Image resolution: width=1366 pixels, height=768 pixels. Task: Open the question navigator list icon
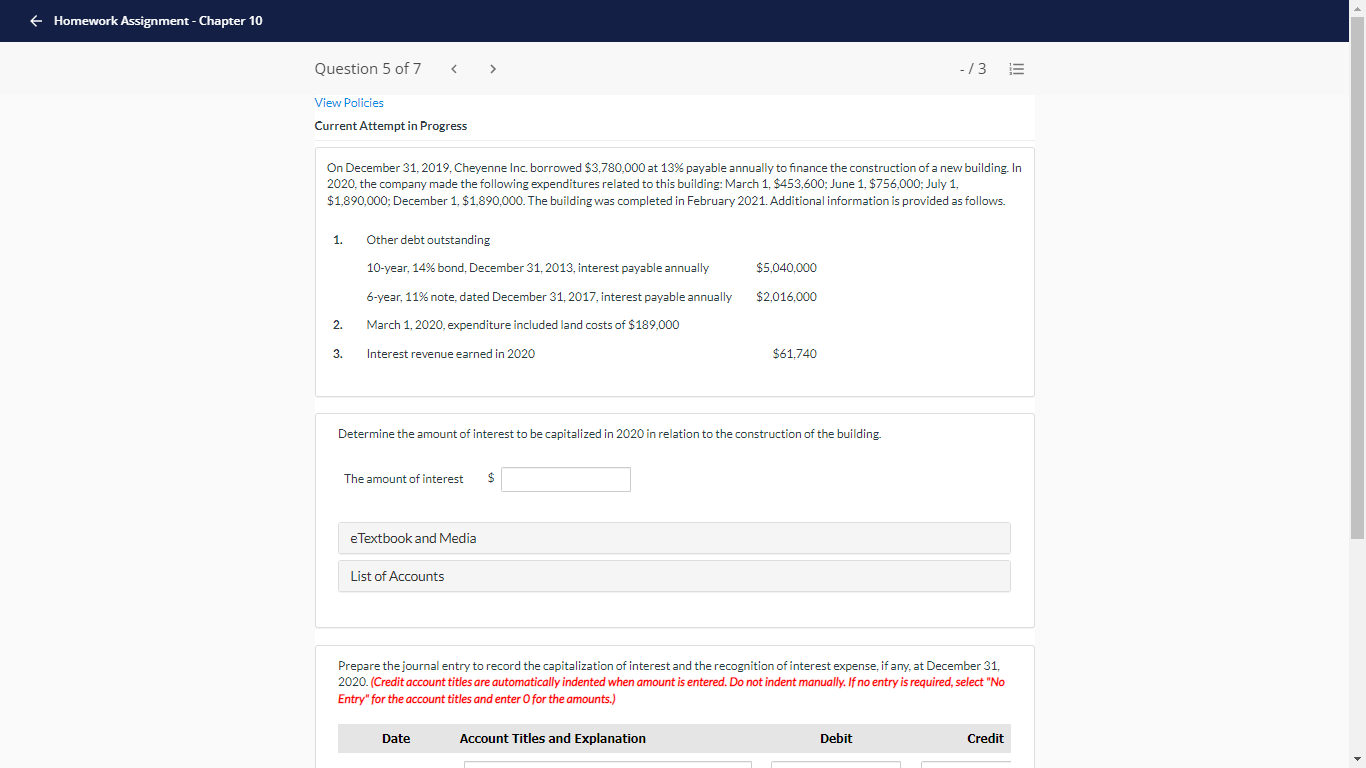[x=1017, y=68]
